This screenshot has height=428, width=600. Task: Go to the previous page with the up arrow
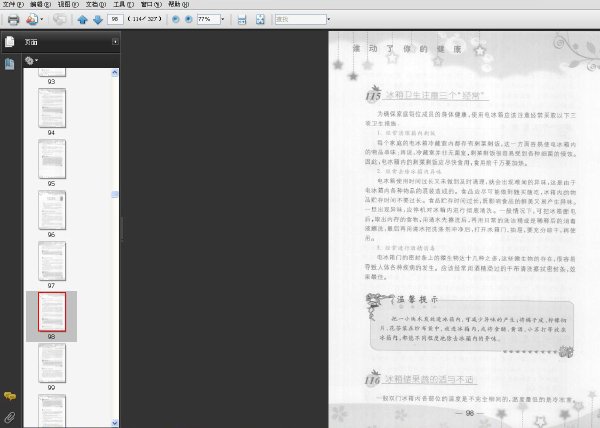pyautogui.click(x=82, y=20)
